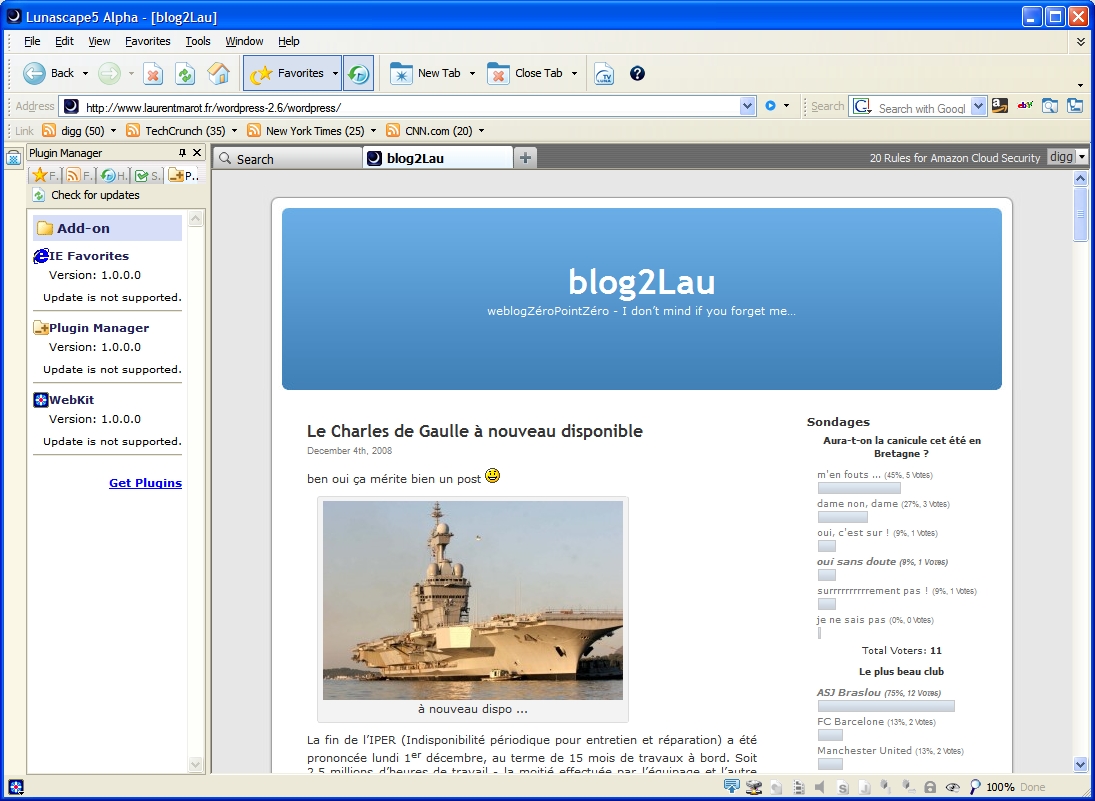Open the address bar URL dropdown
The image size is (1095, 801).
[x=747, y=106]
